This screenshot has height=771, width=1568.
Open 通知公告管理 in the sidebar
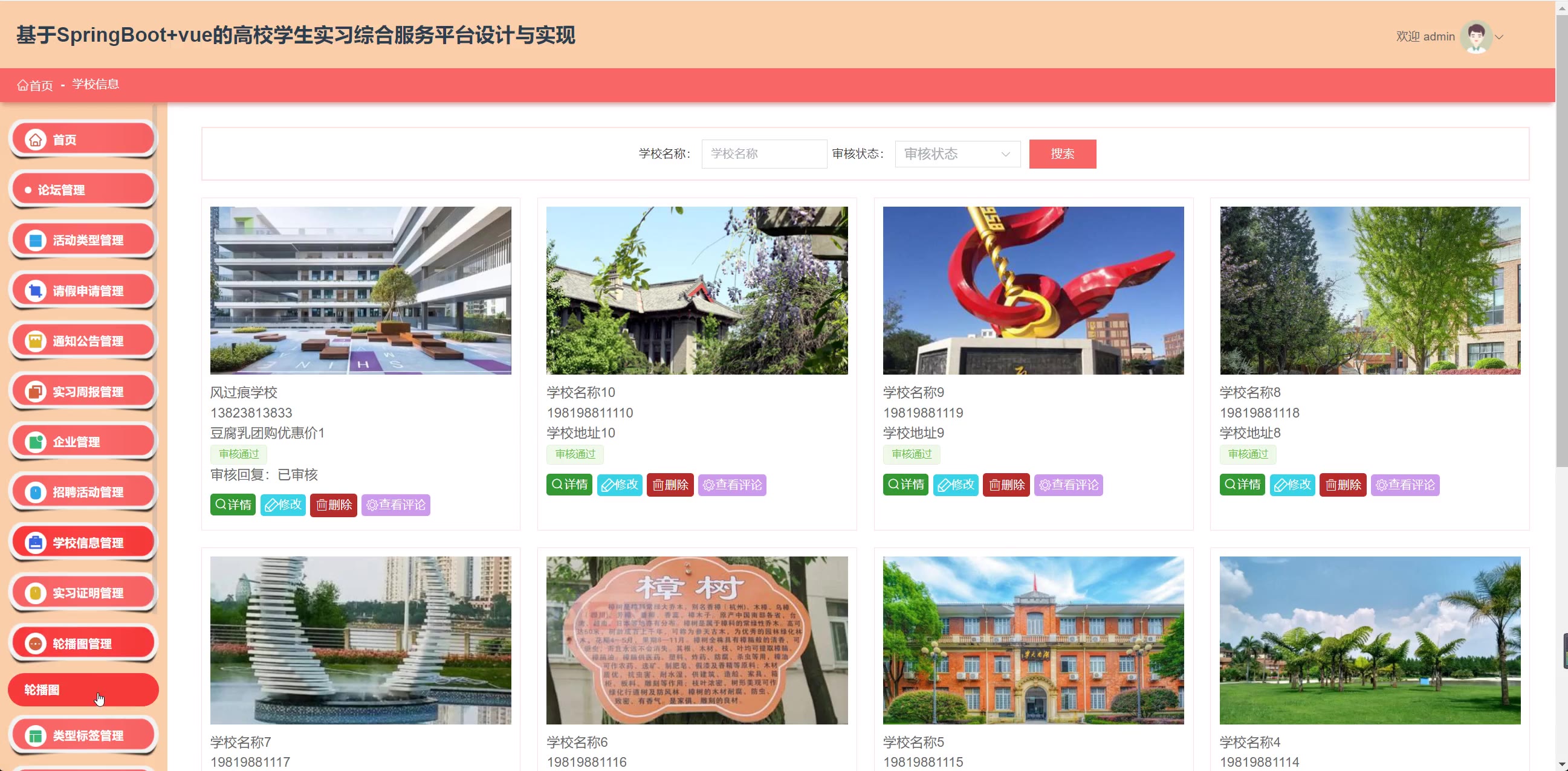(x=83, y=341)
